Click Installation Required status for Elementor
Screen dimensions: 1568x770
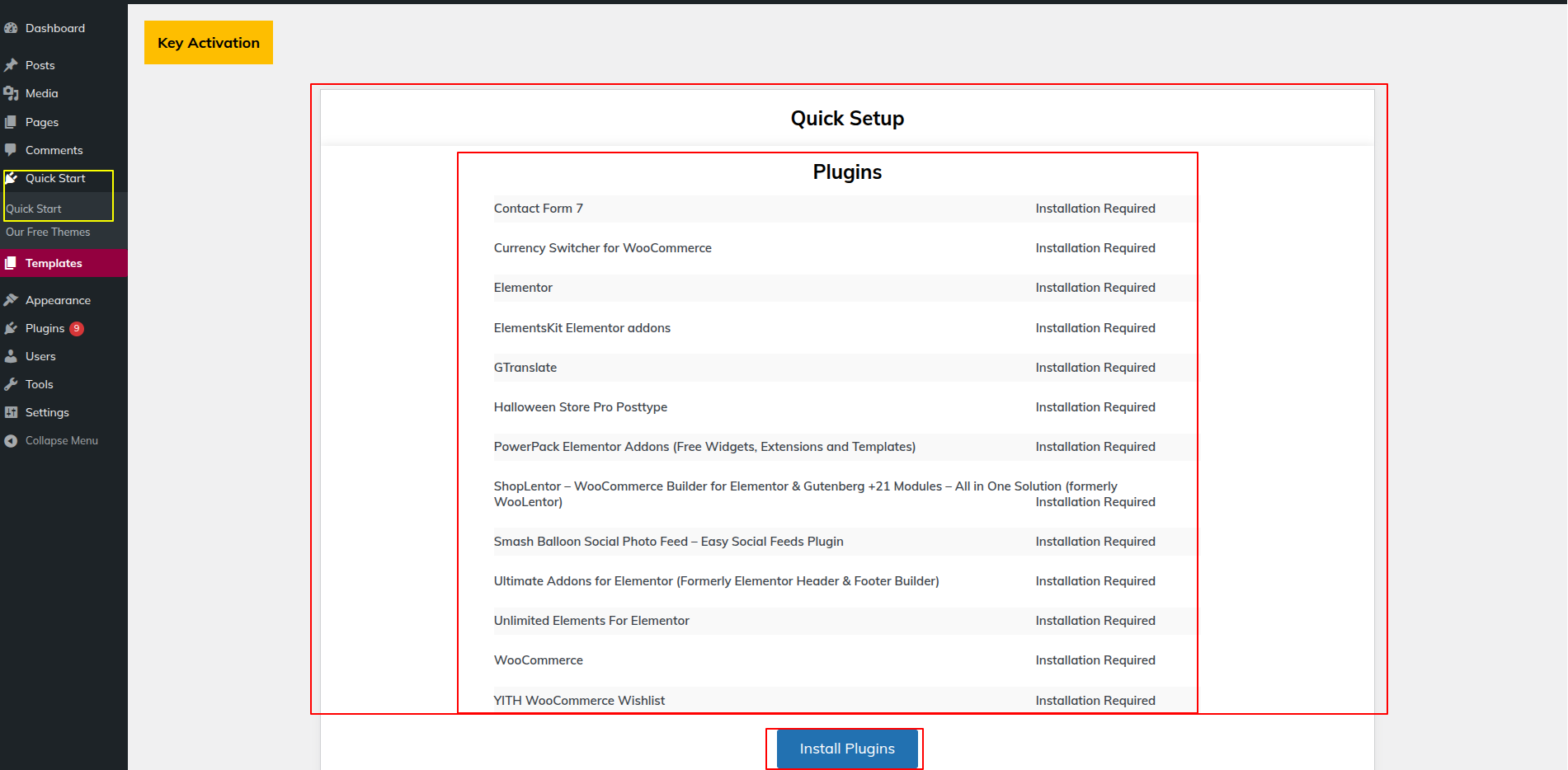tap(1095, 288)
